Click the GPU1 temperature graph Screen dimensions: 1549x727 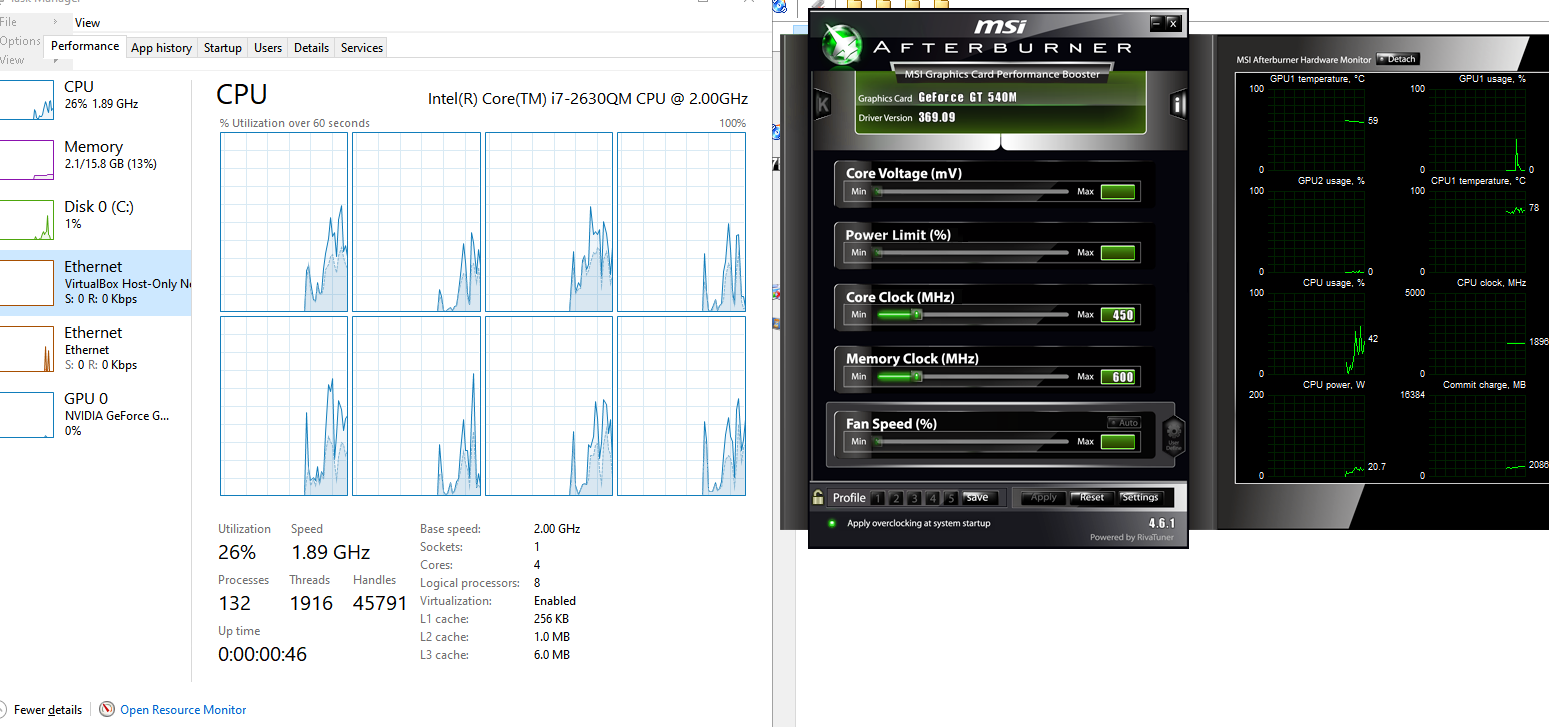click(1318, 130)
